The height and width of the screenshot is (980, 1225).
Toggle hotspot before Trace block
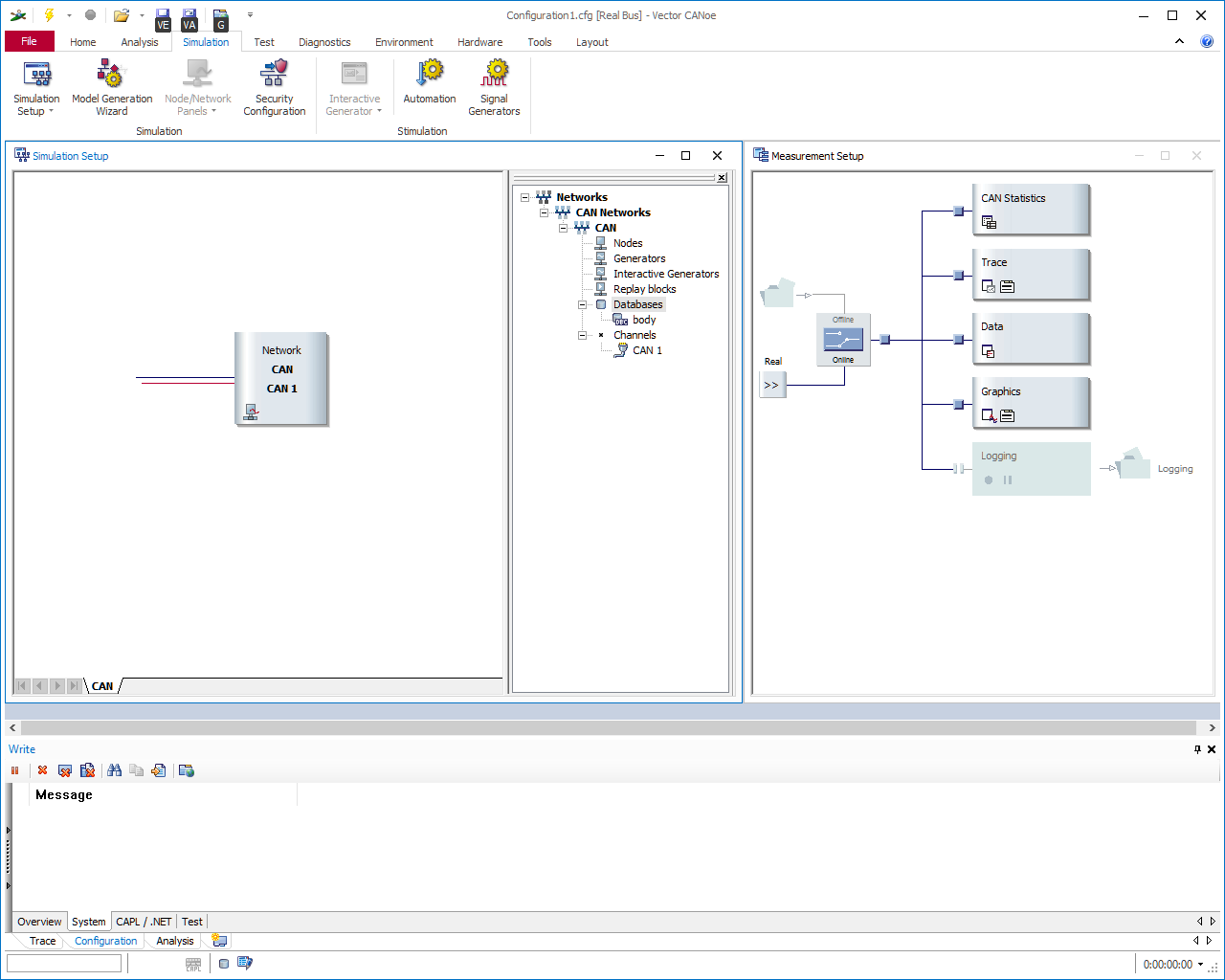pos(959,276)
